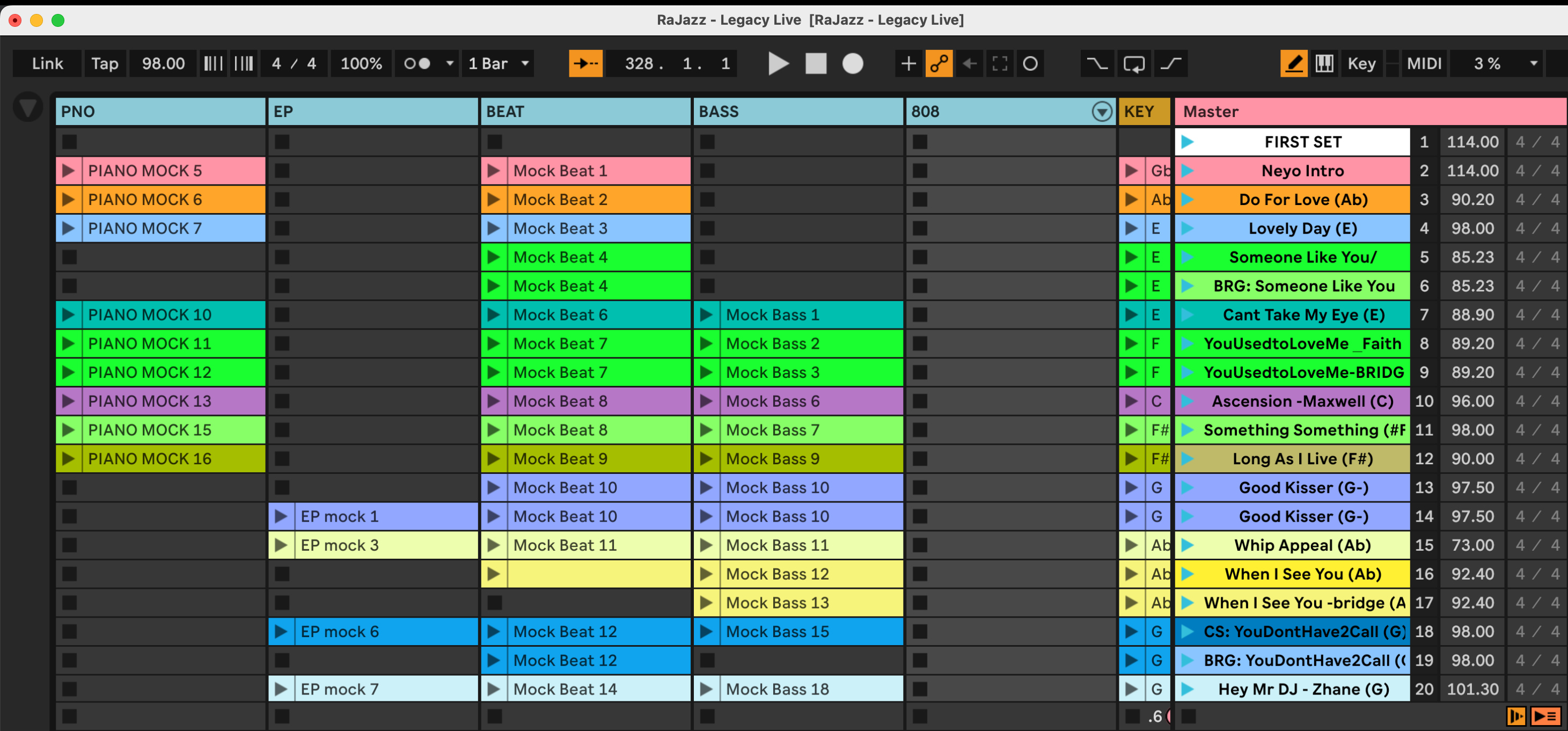Click PNO clip stop button in first row
The image size is (1568, 731).
69,142
